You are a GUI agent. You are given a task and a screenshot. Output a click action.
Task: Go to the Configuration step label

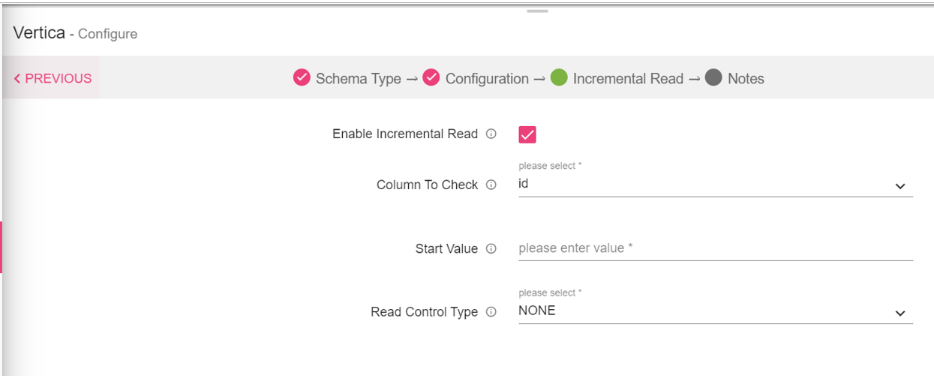click(x=487, y=79)
